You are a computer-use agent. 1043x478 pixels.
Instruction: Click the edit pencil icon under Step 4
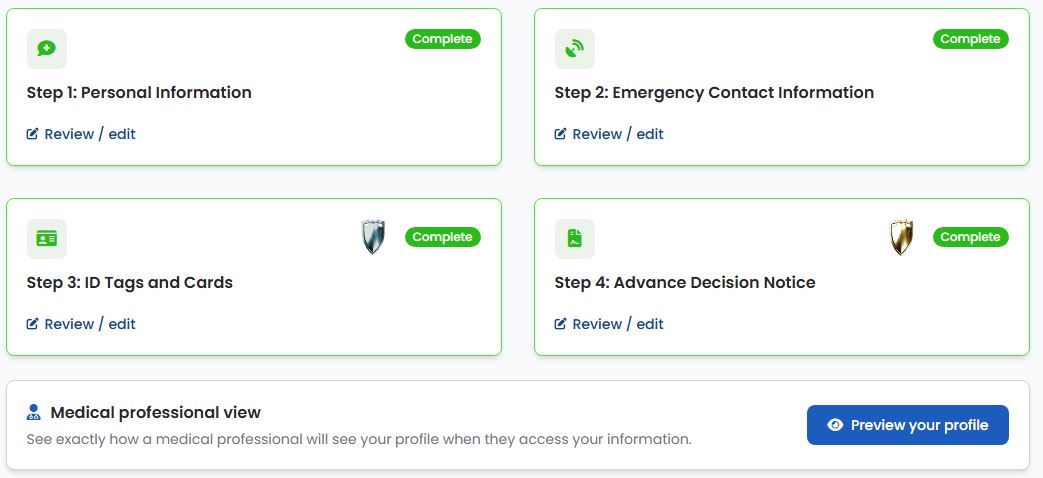[560, 324]
